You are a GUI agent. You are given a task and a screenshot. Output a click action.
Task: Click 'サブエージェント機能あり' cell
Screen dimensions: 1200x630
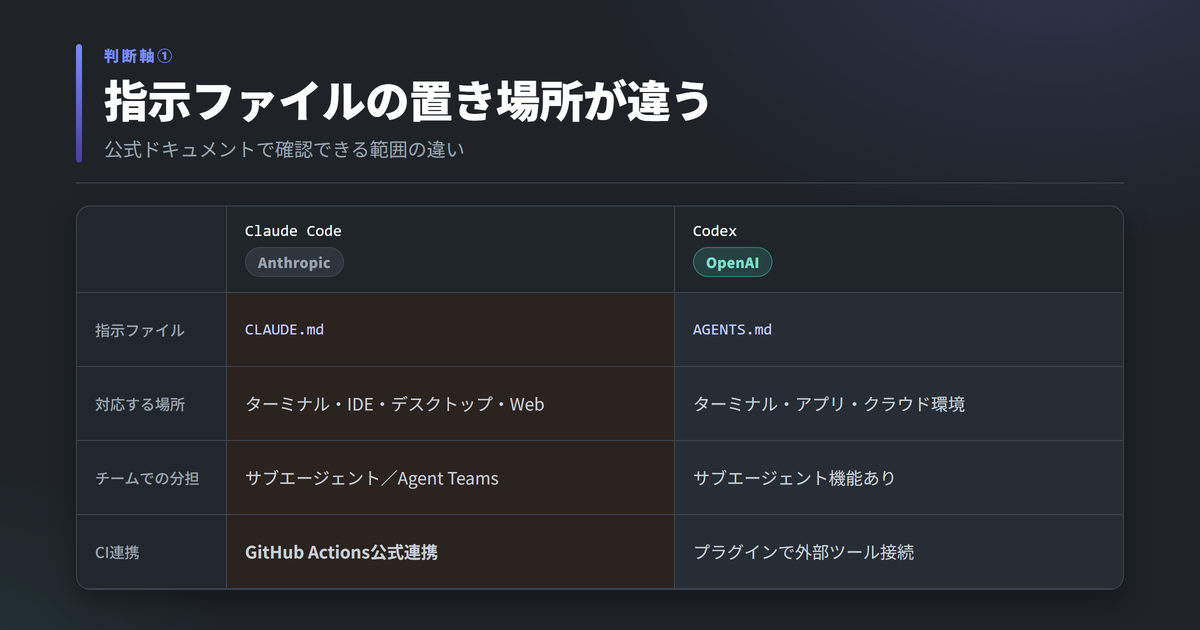click(898, 478)
